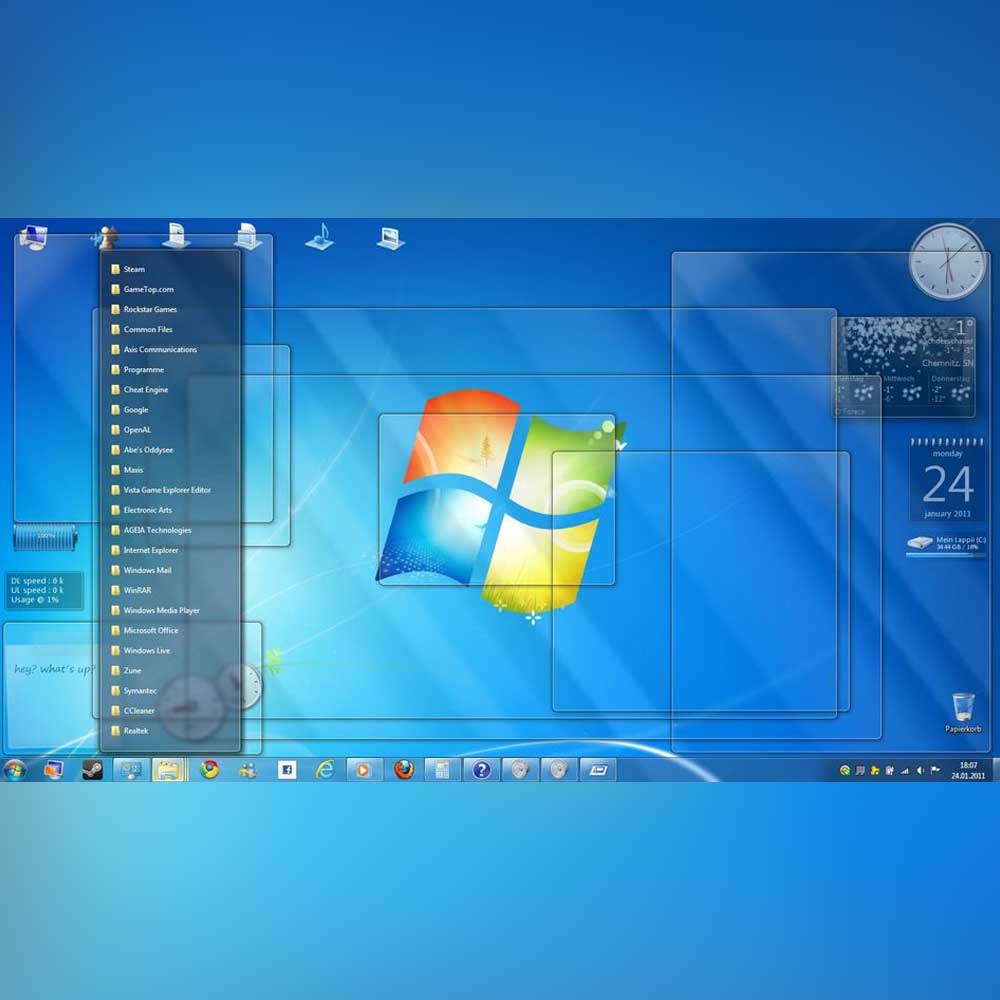1000x1000 pixels.
Task: Open the Computer icon on desktop
Action: 33,237
